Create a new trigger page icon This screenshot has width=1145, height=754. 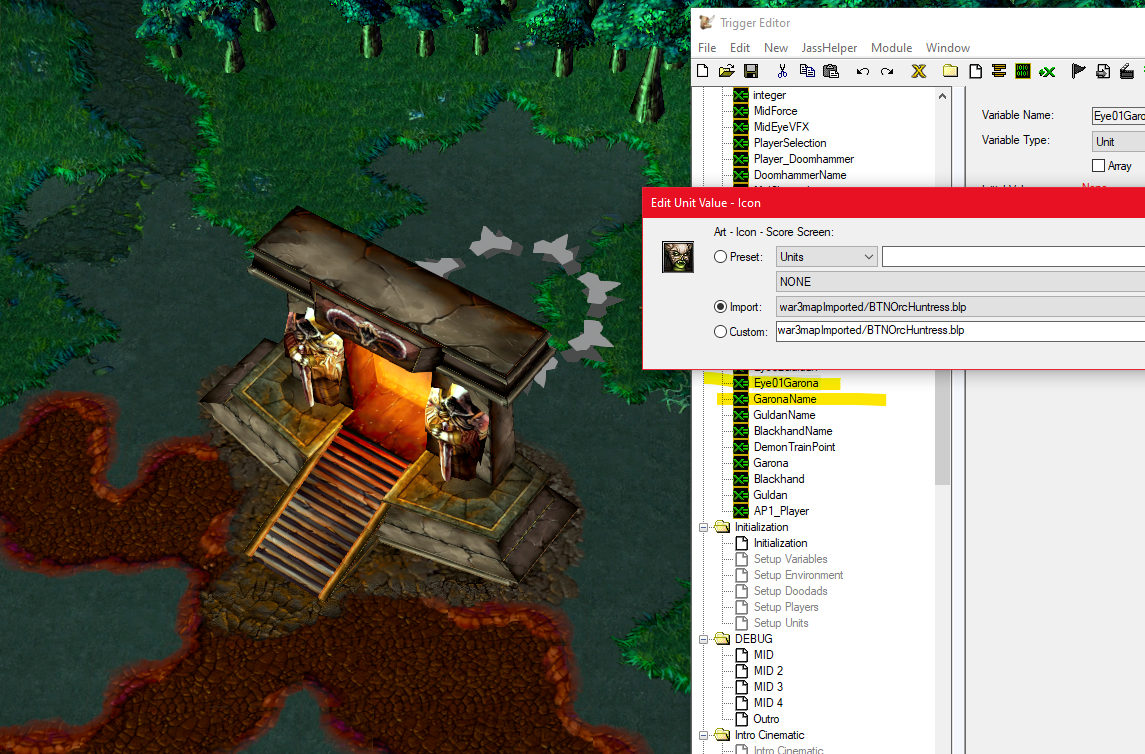click(975, 71)
